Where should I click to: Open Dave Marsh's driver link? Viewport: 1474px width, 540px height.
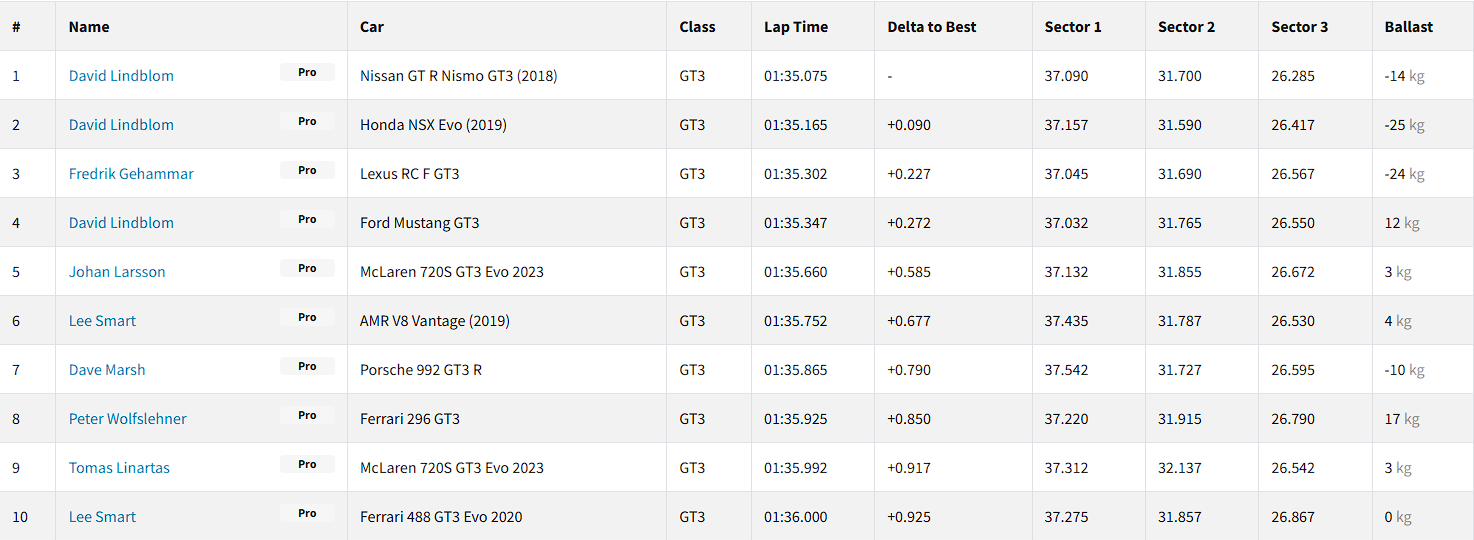[107, 370]
